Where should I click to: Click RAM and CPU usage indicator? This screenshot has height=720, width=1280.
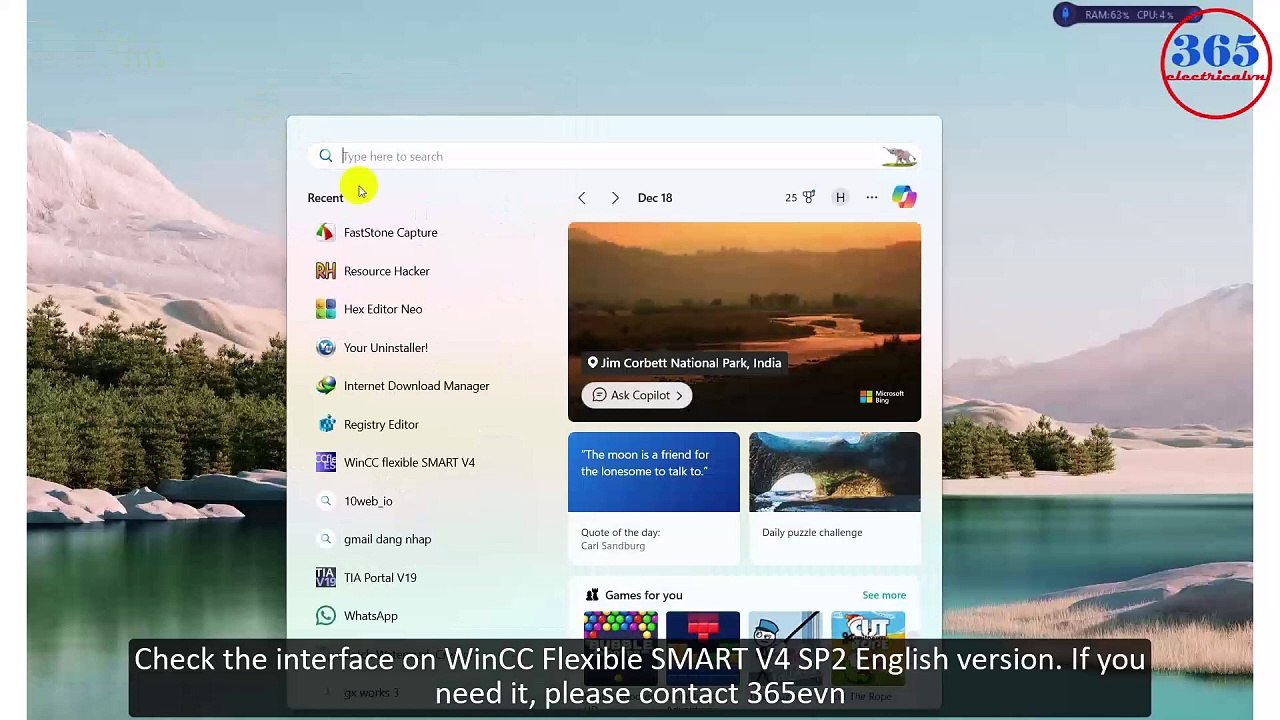coord(1128,15)
